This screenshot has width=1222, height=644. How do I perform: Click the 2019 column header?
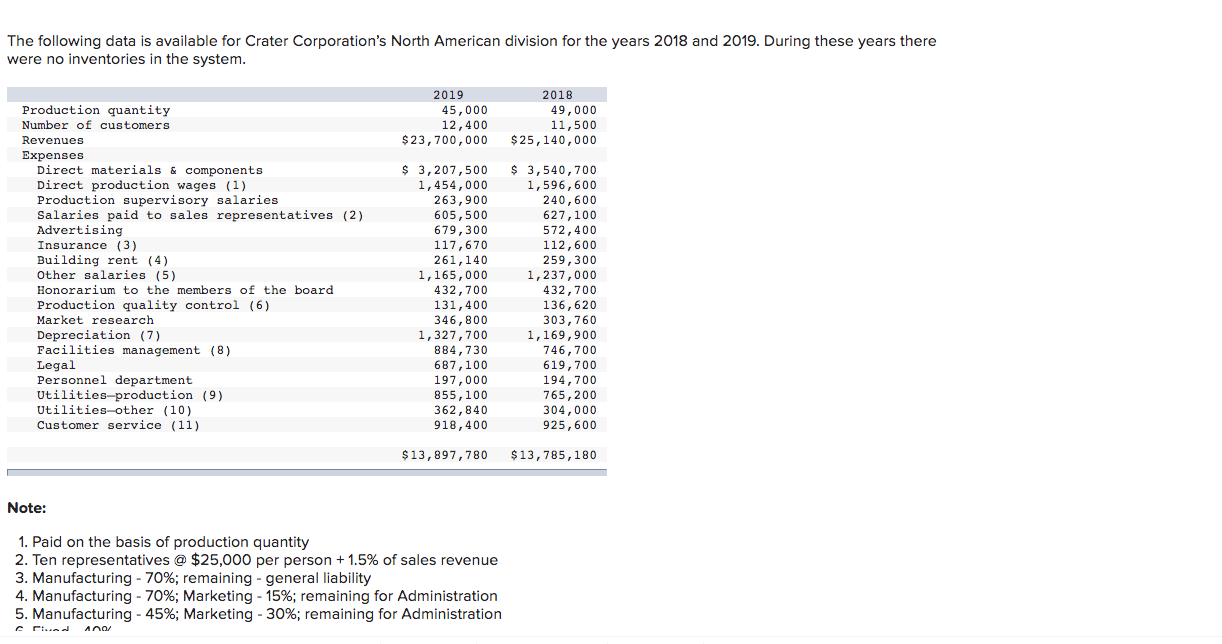tap(448, 95)
